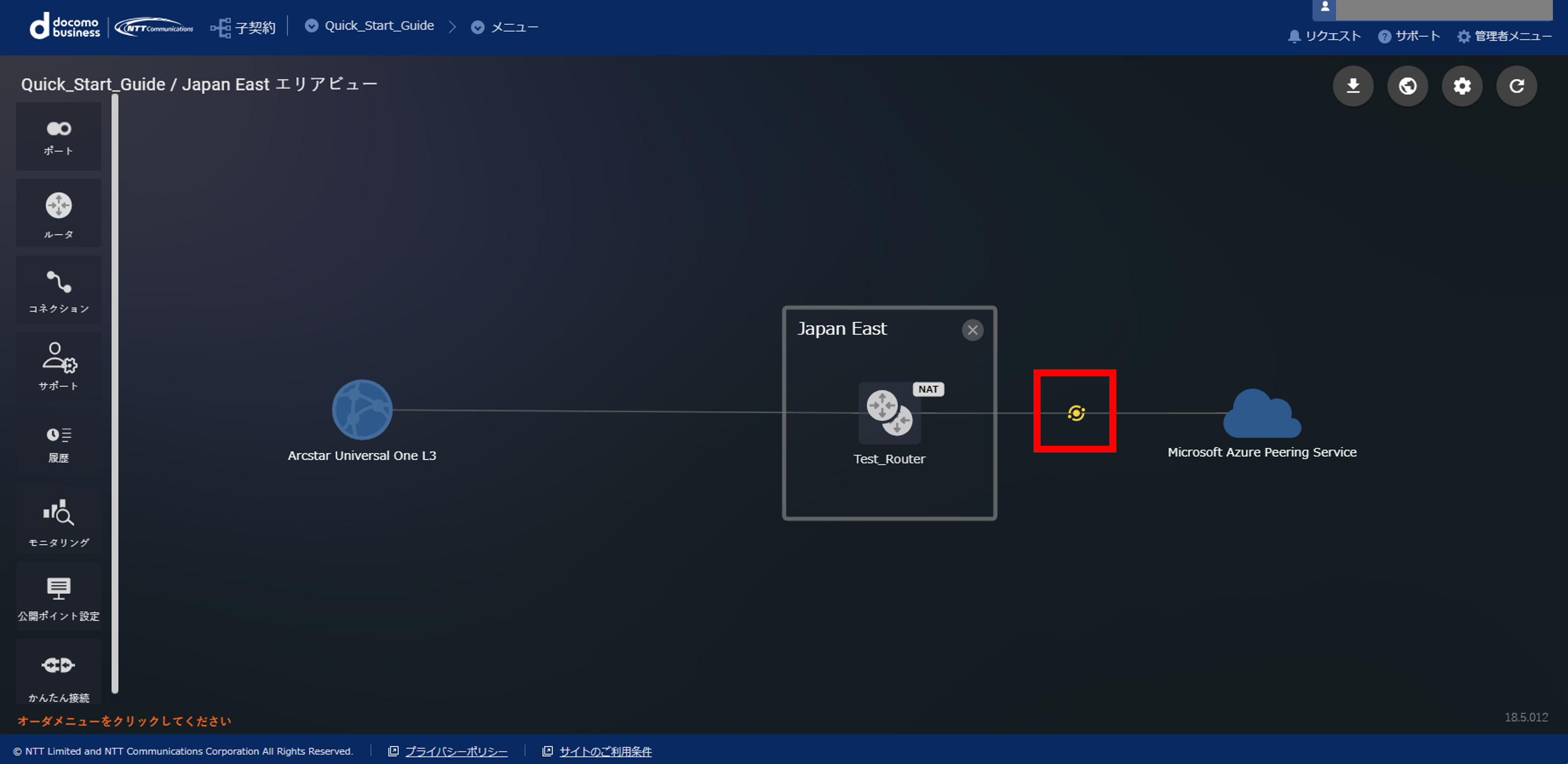1568x764 pixels.
Task: Click the yellow connection icon
Action: (x=1076, y=413)
